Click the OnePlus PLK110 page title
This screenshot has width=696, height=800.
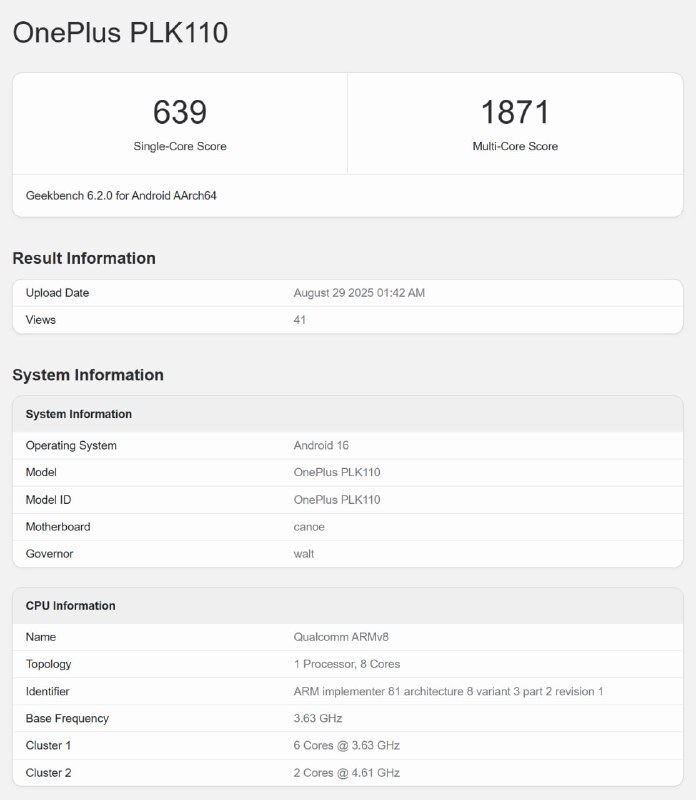120,33
